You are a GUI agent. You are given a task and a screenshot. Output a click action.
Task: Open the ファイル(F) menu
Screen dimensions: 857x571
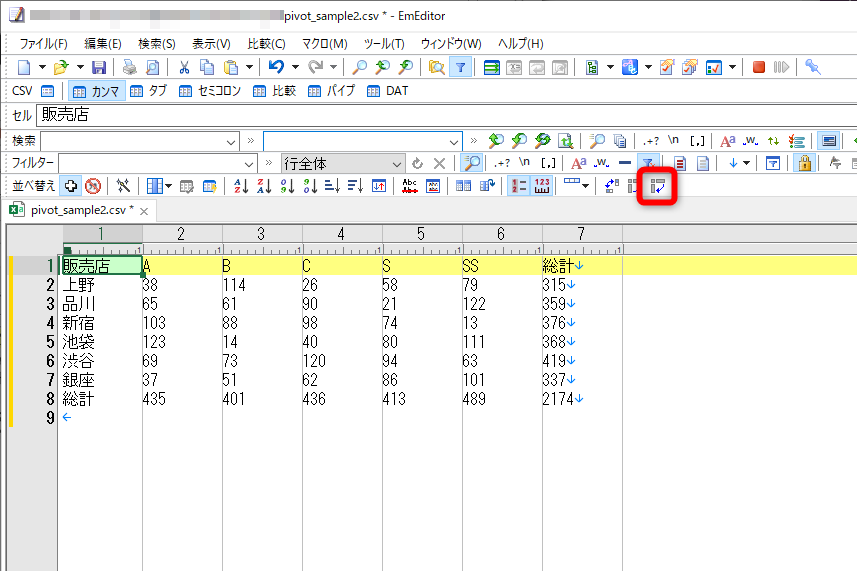point(44,44)
